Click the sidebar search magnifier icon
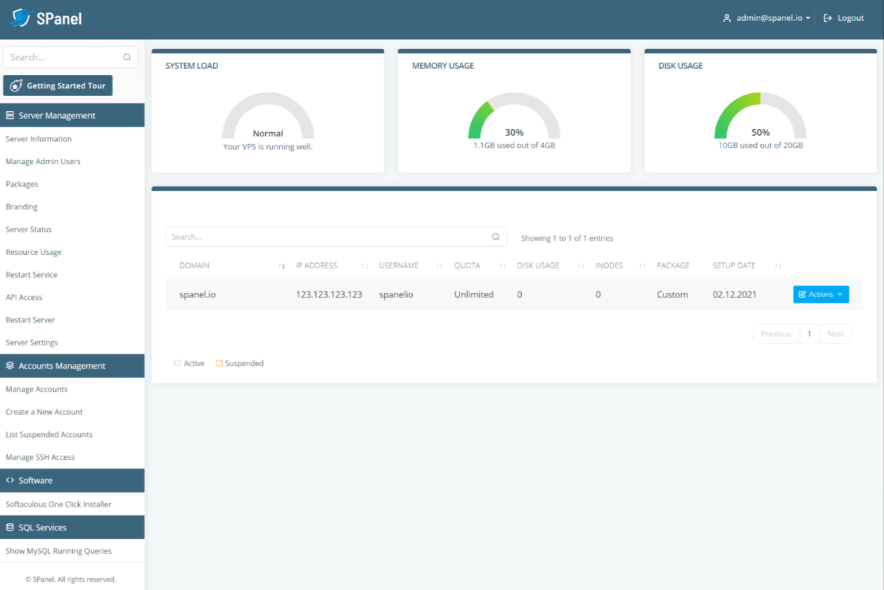884x590 pixels. (x=126, y=57)
